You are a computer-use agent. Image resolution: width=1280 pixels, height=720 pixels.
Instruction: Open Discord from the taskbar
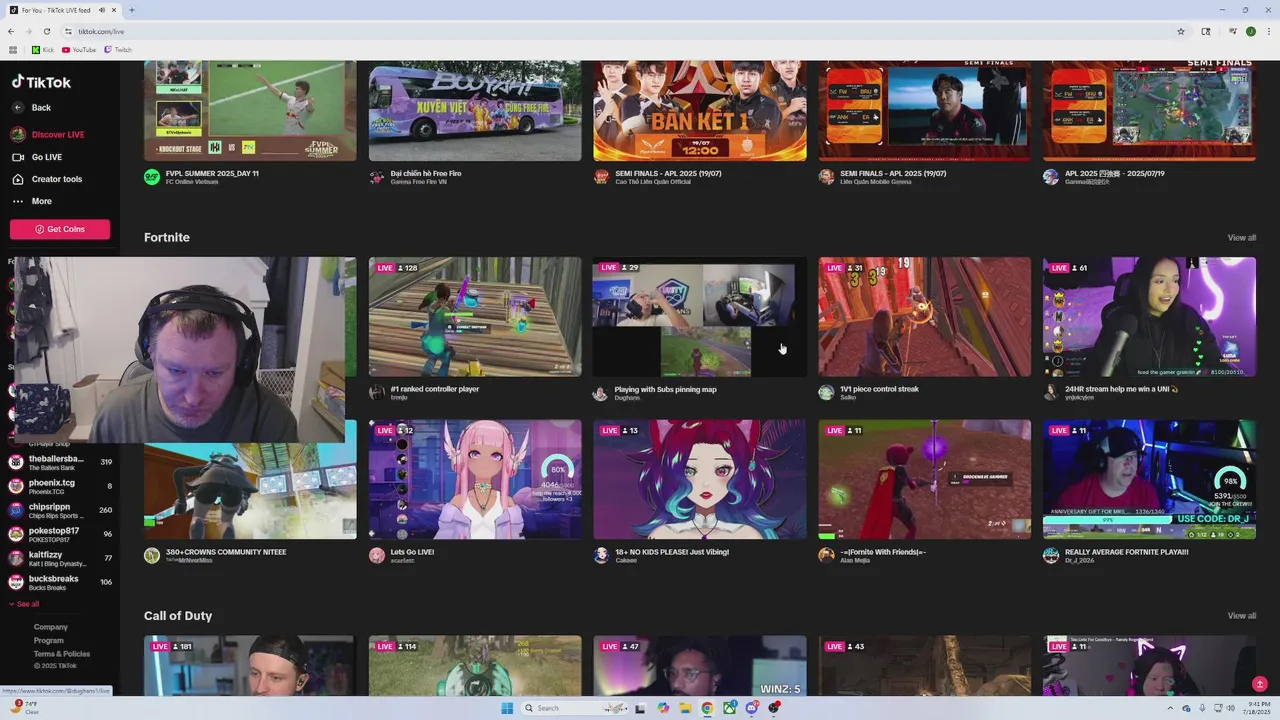click(751, 708)
